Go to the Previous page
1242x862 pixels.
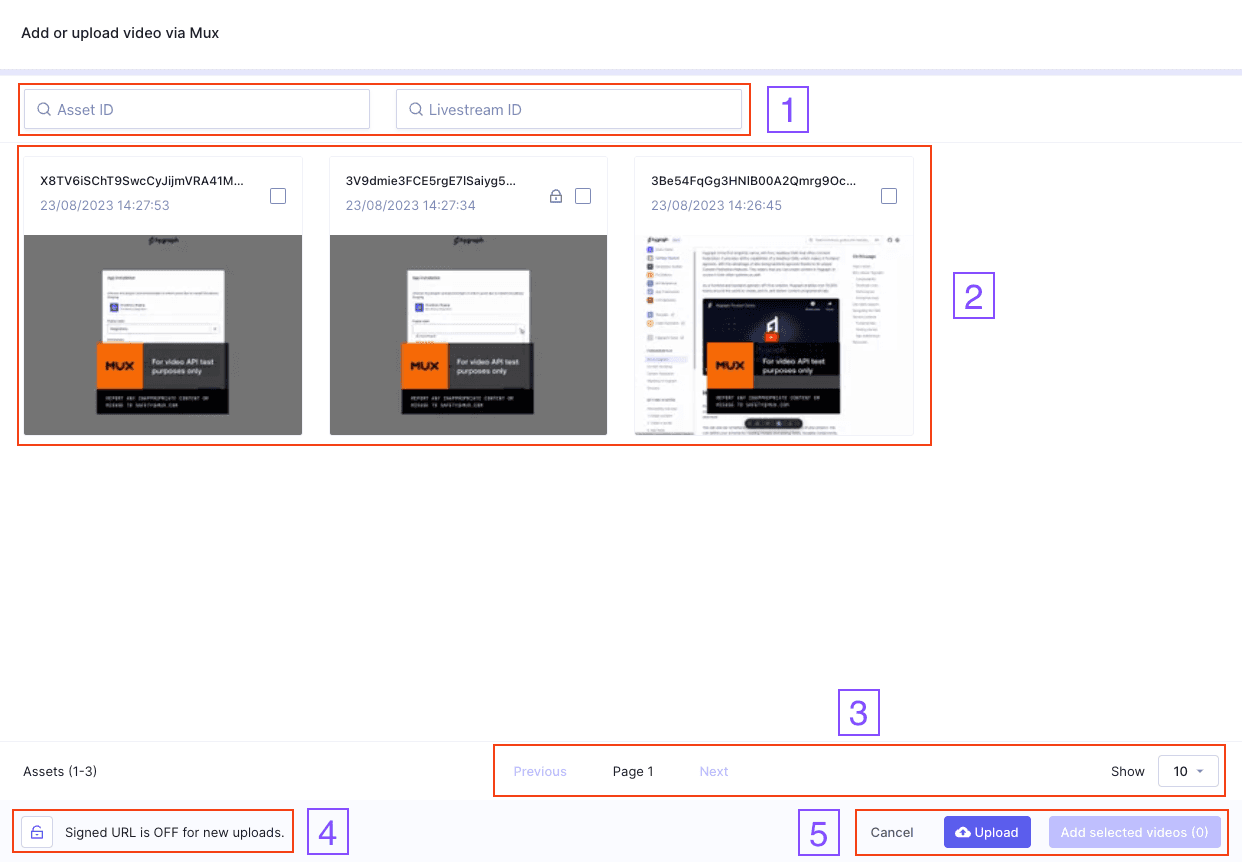540,771
